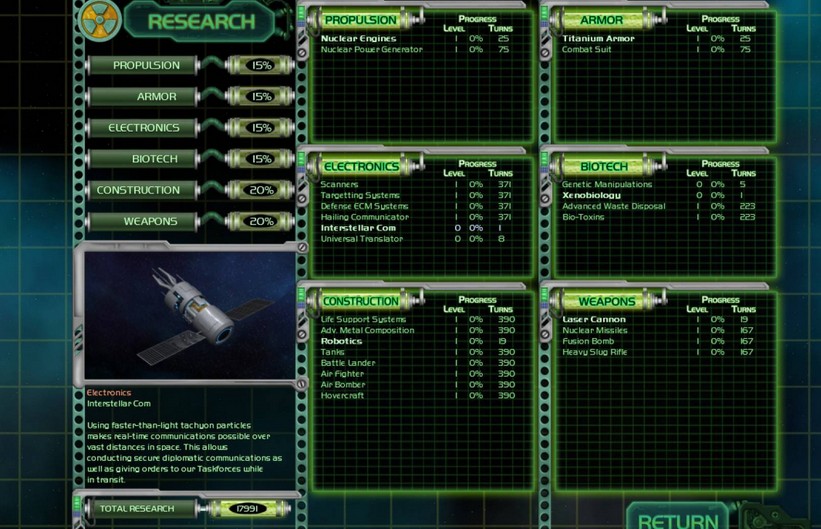The width and height of the screenshot is (821, 529).
Task: Click the screw icon beside Weapons panel
Action: click(545, 334)
